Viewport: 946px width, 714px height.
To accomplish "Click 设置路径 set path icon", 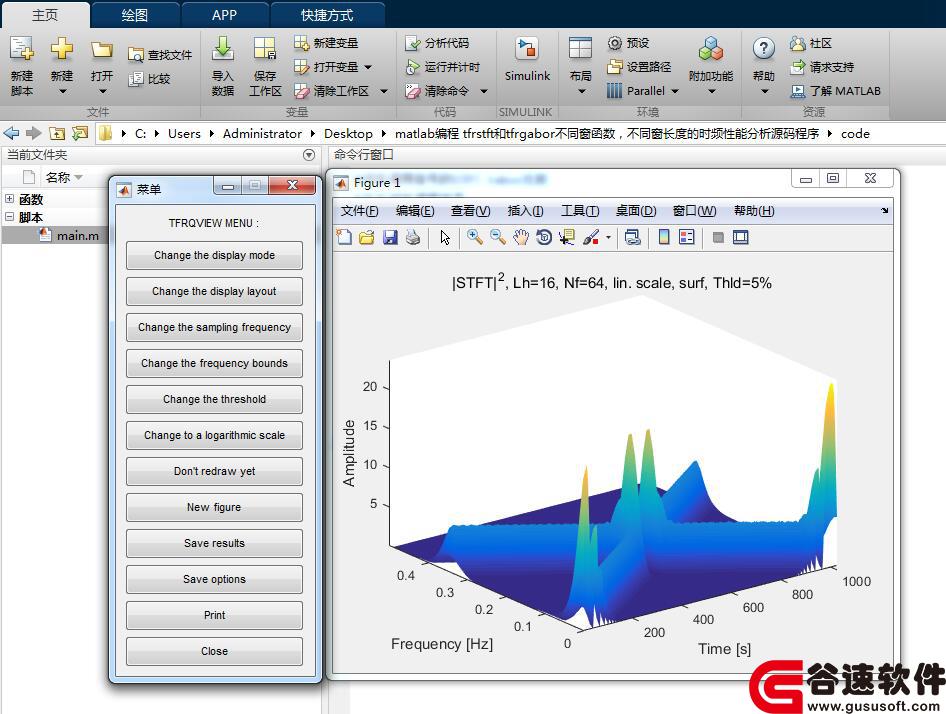I will [614, 66].
